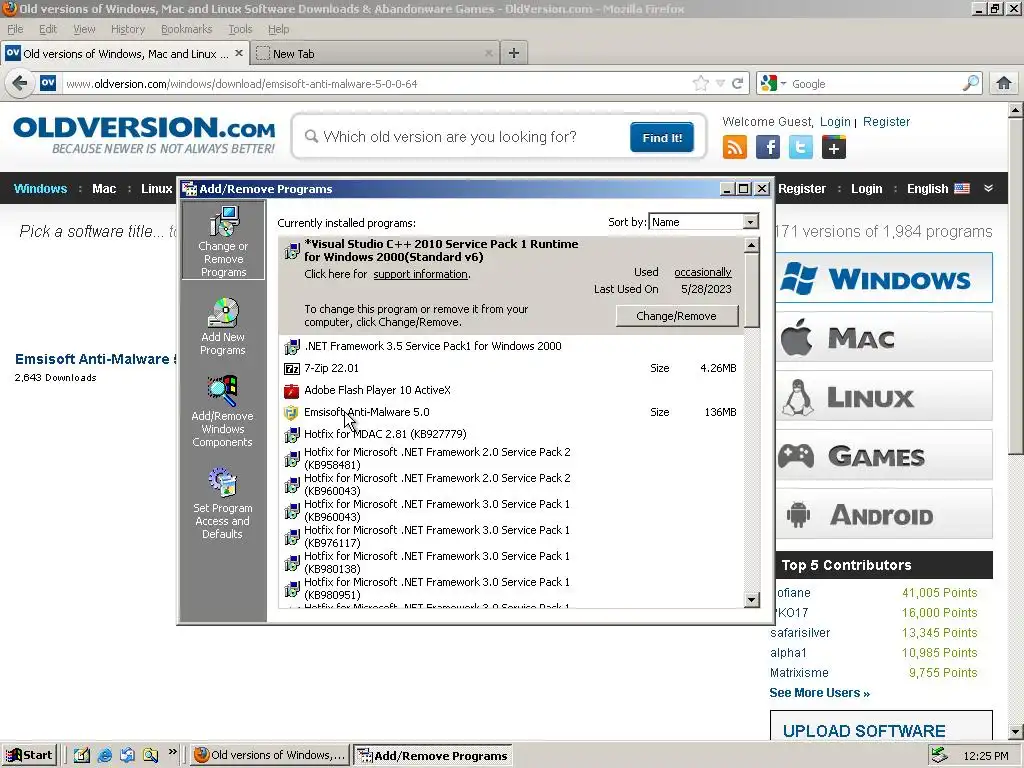Image resolution: width=1024 pixels, height=768 pixels.
Task: Click Login in the dark navigation bar
Action: 867,189
